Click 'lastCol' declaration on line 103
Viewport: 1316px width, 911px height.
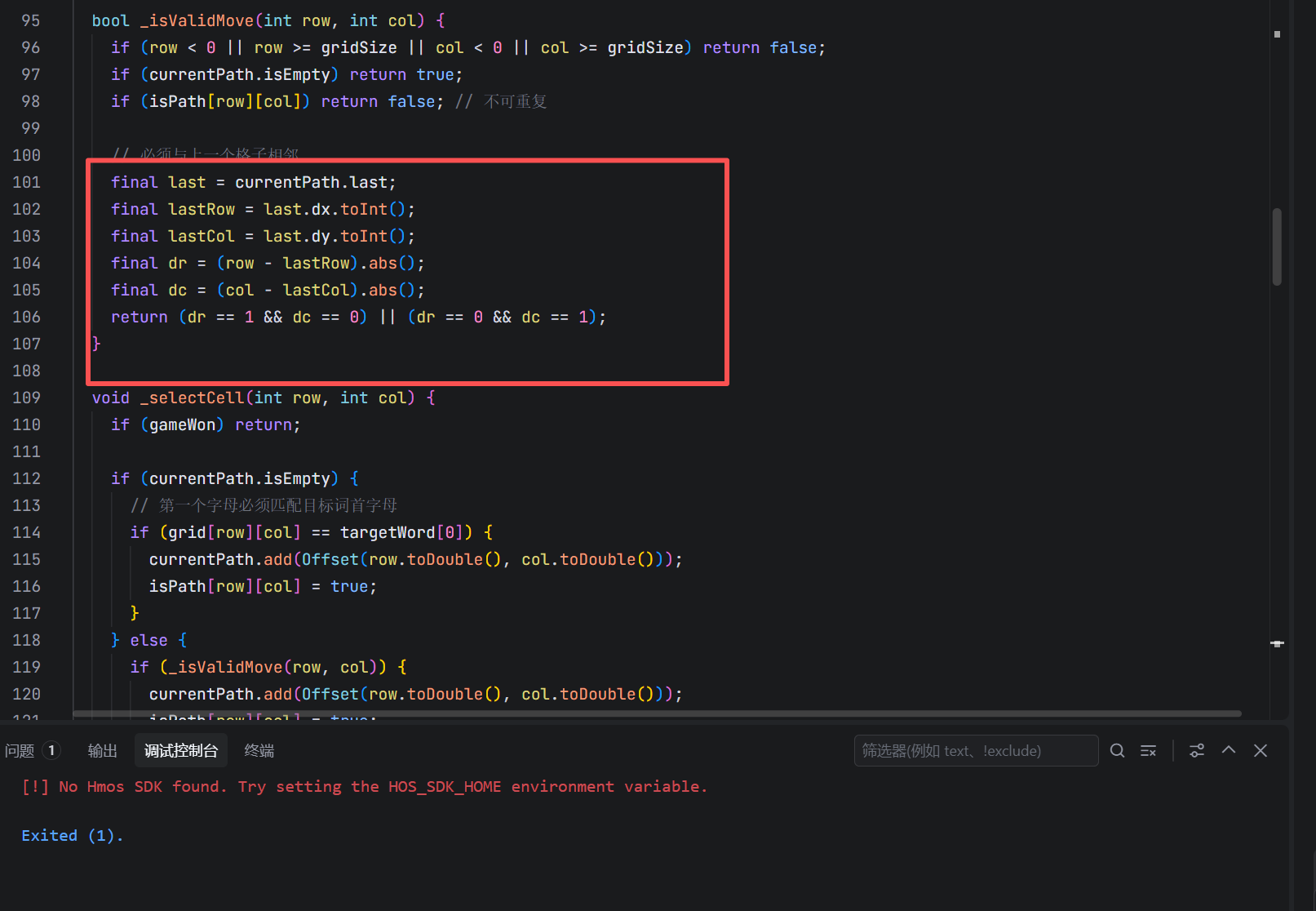pos(202,236)
